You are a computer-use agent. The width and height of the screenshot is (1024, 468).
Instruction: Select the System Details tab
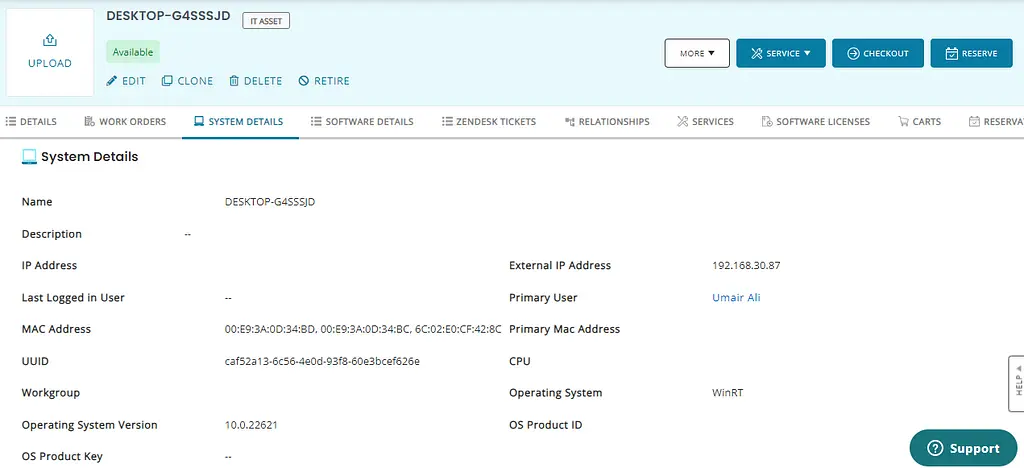(x=238, y=122)
